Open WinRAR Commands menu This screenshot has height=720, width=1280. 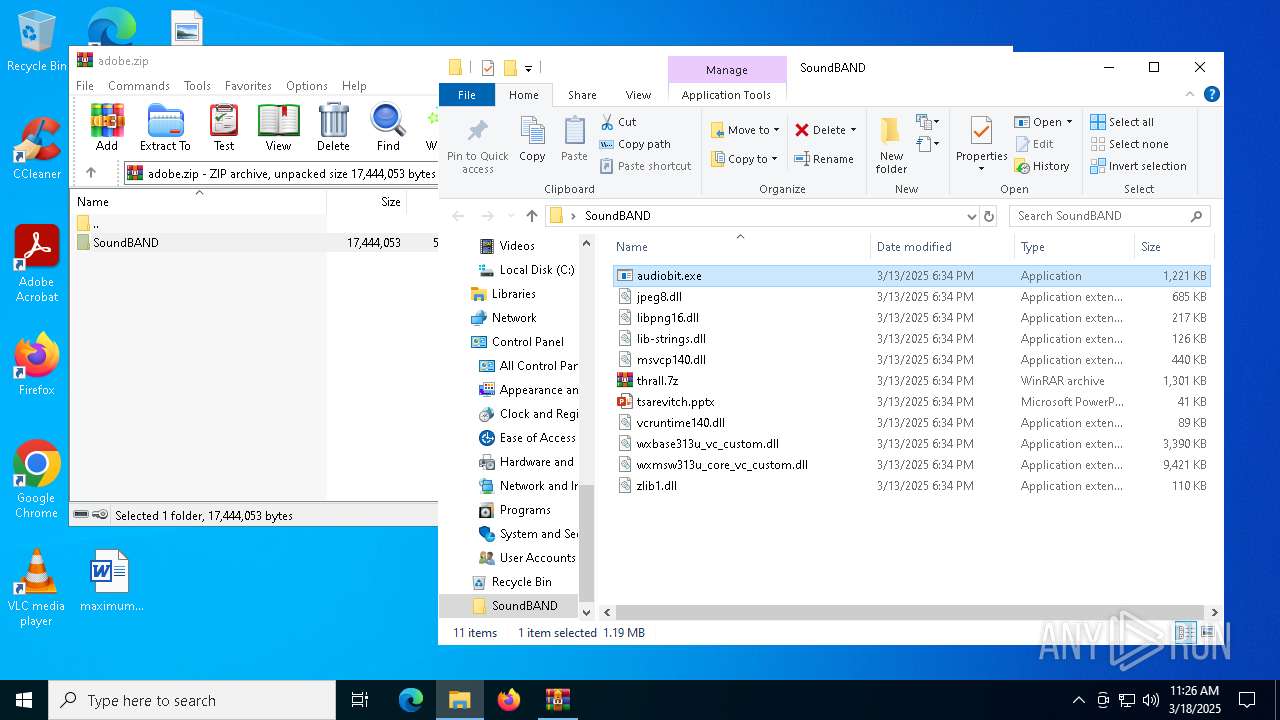click(139, 86)
